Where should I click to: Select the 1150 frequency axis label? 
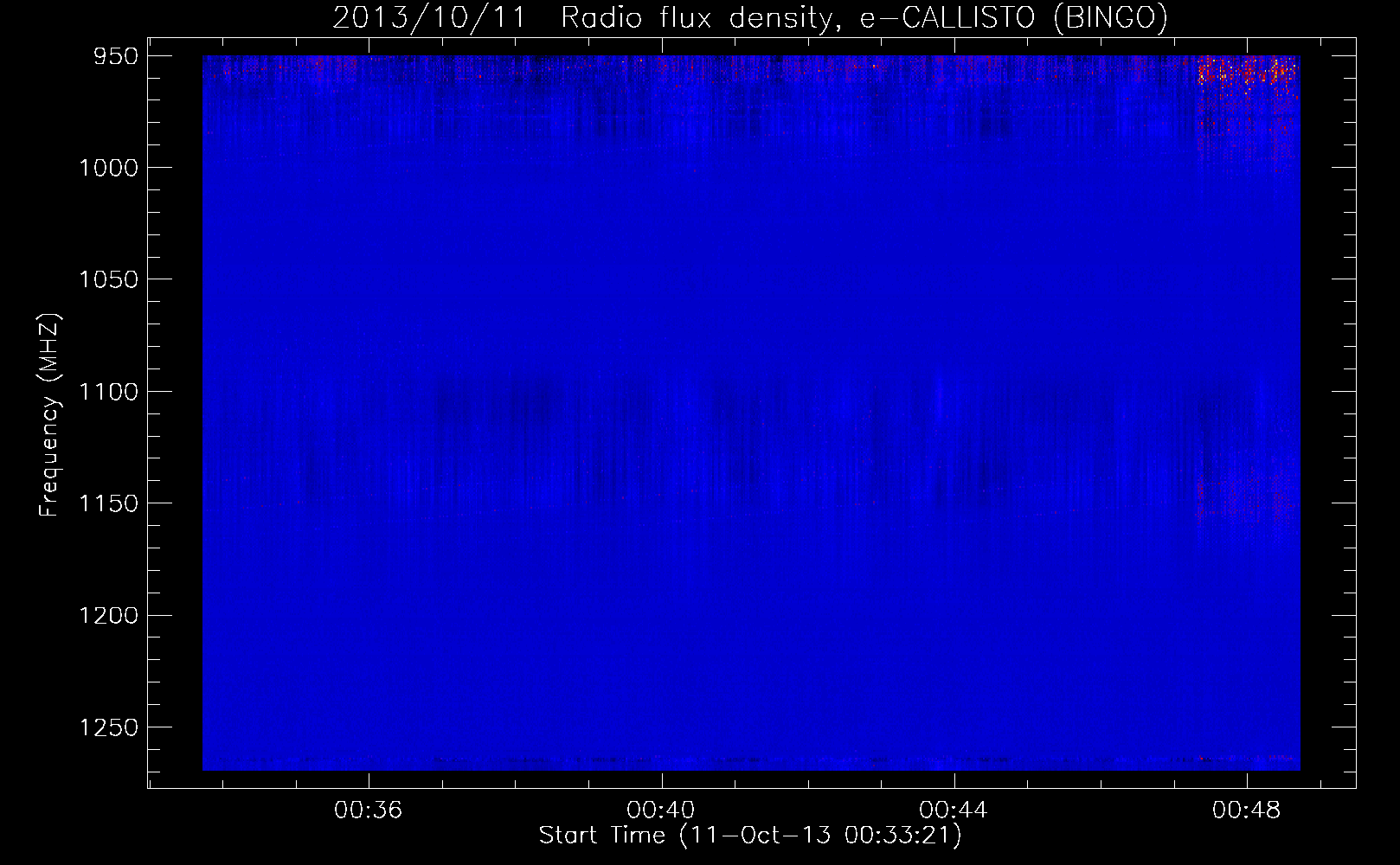(109, 503)
